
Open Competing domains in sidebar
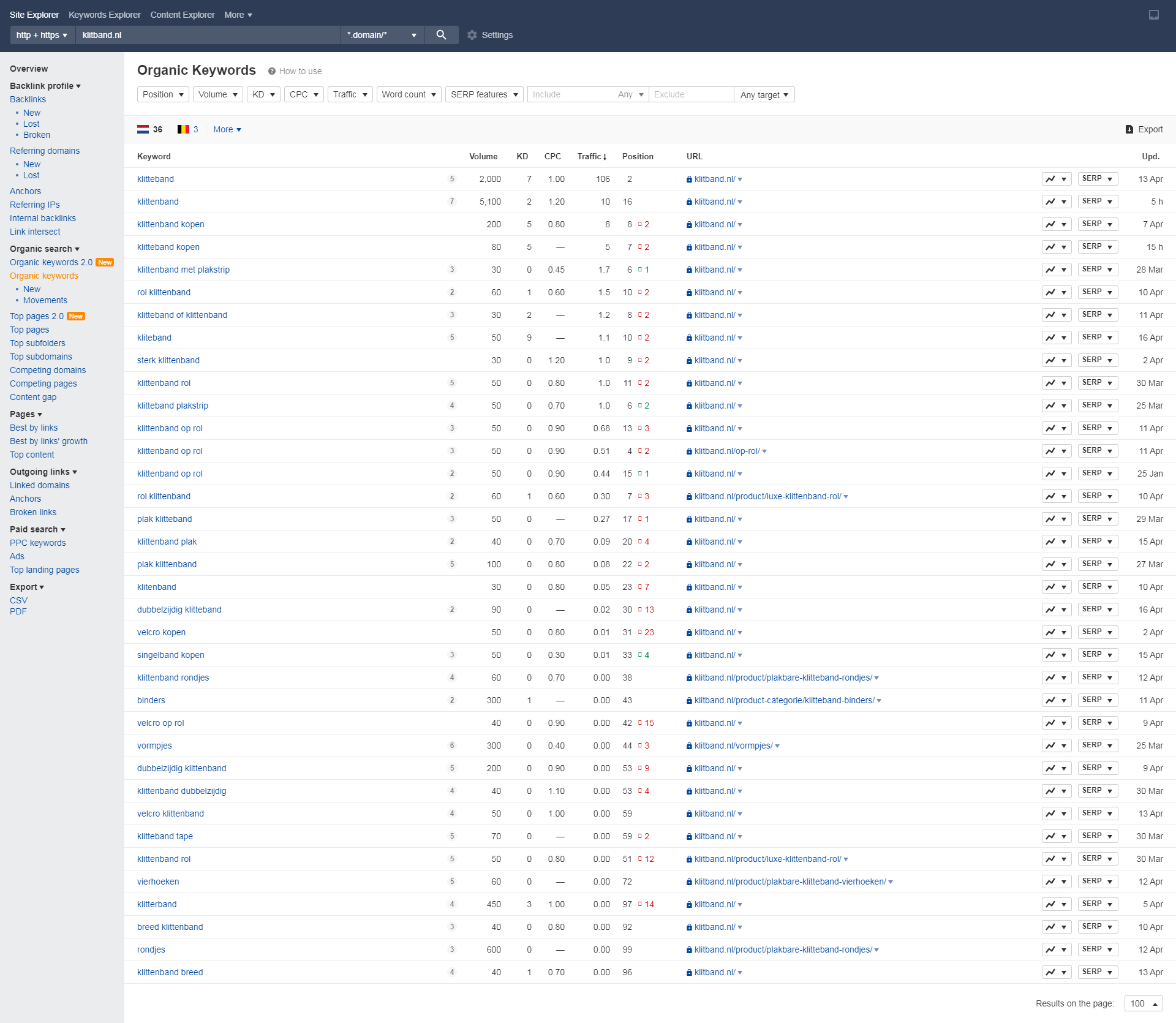[x=48, y=370]
